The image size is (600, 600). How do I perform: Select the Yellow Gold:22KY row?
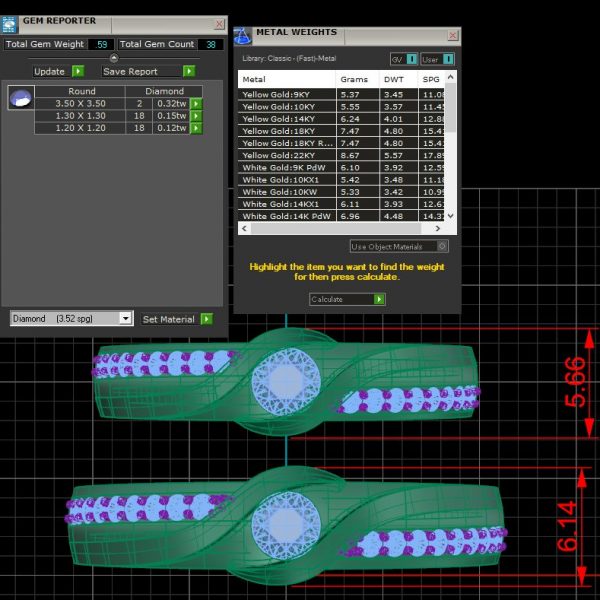[x=341, y=155]
